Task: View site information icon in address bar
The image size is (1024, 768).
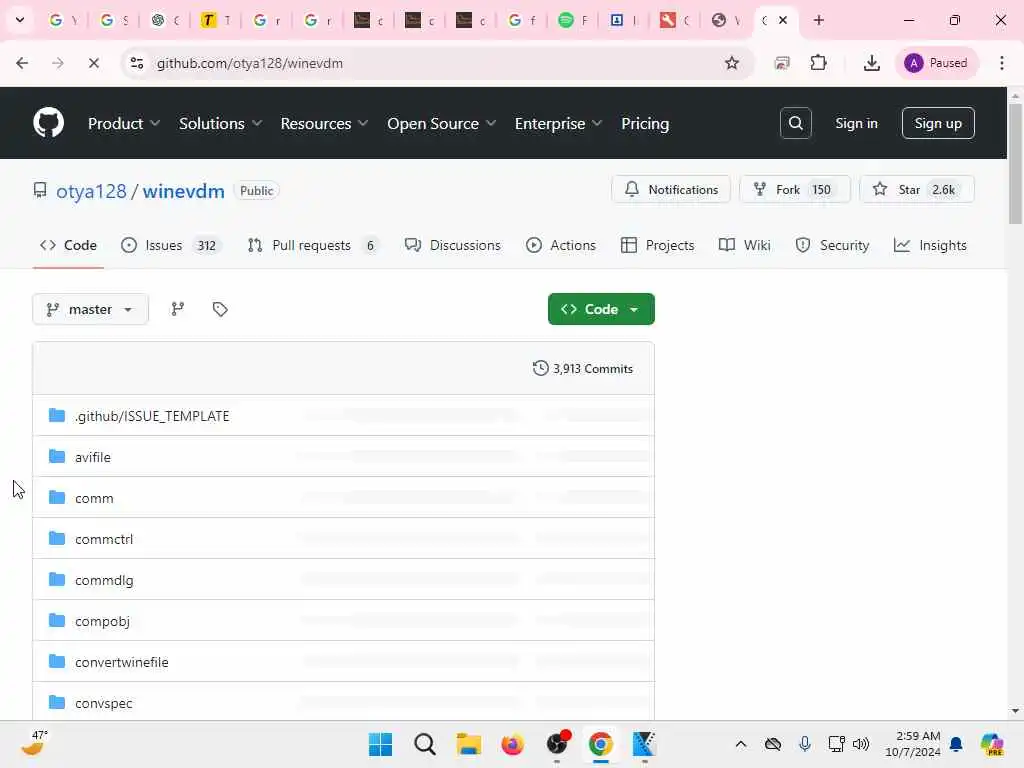Action: [136, 63]
